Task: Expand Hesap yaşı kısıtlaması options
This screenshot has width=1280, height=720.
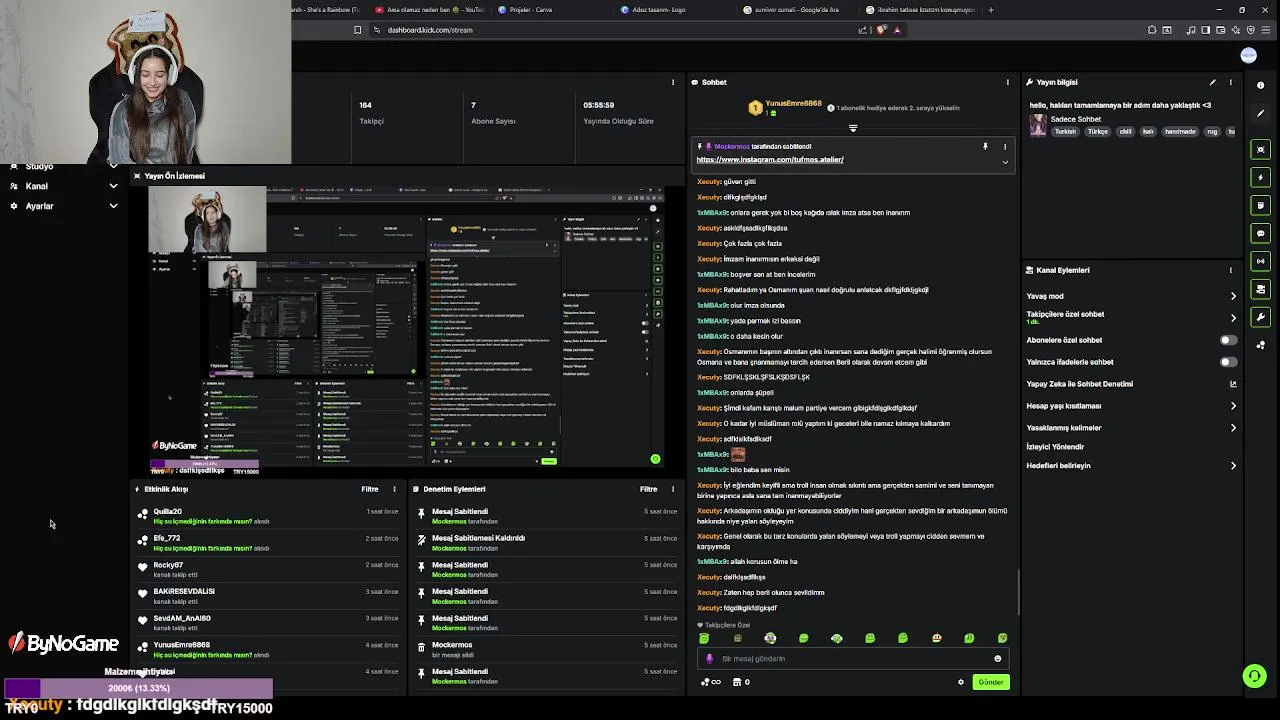Action: coord(1233,406)
